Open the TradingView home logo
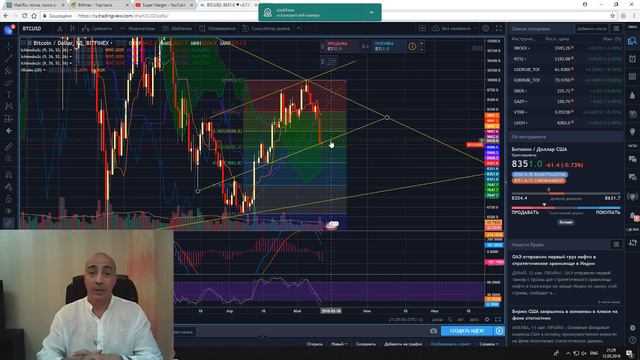 click(x=9, y=29)
